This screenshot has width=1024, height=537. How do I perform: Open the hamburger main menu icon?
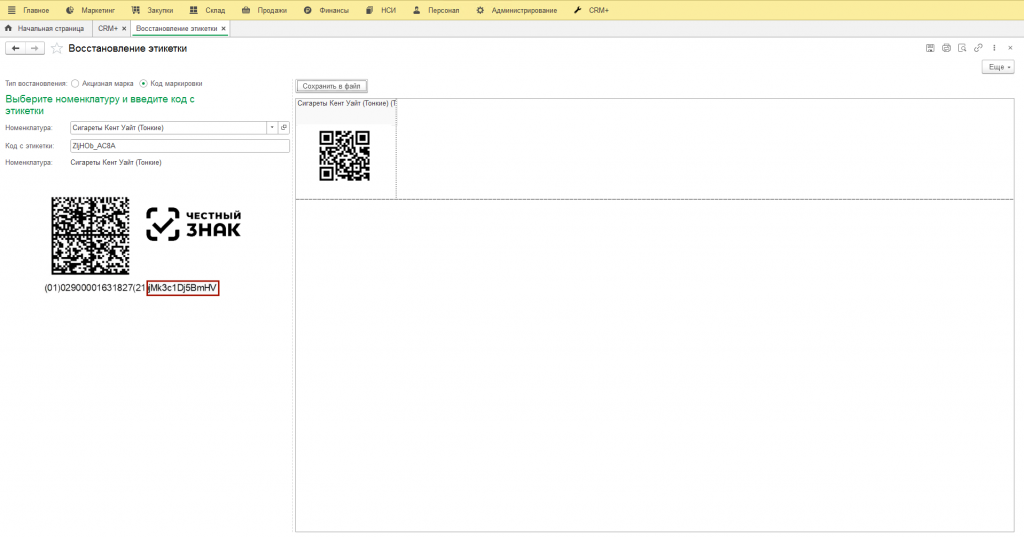pyautogui.click(x=11, y=10)
